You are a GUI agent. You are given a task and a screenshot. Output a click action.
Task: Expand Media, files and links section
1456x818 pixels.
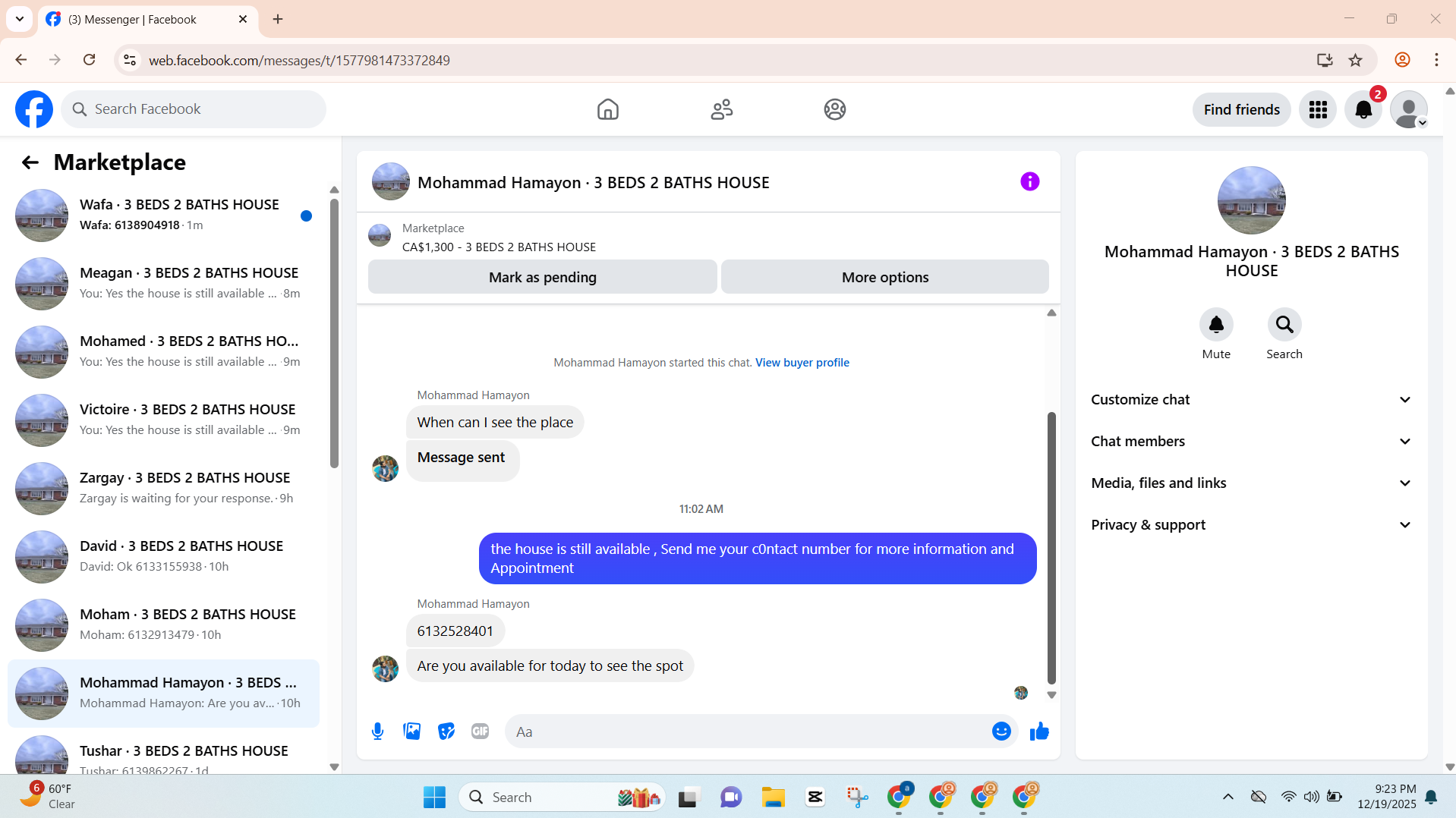click(1251, 483)
